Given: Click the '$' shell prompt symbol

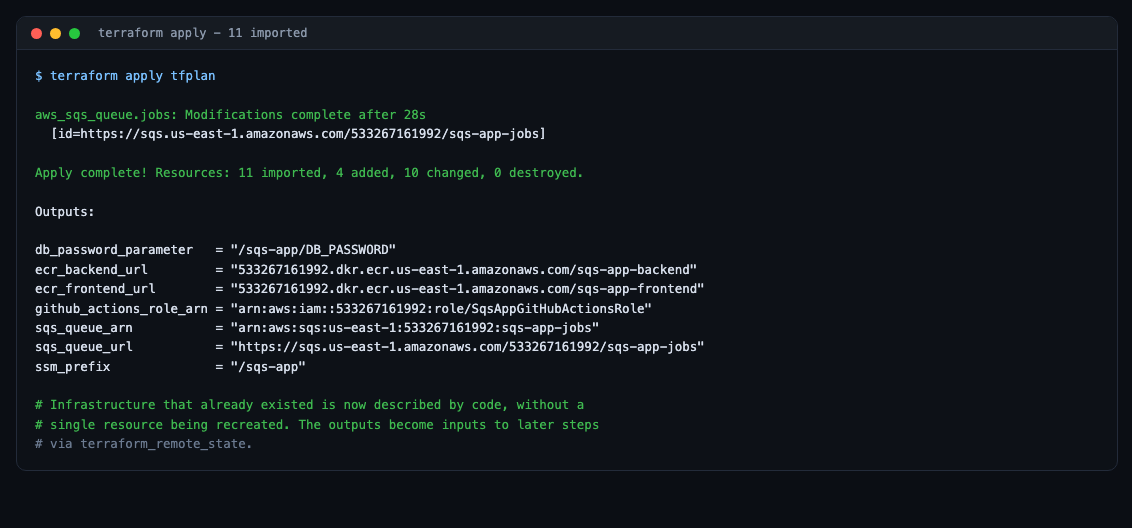Looking at the screenshot, I should click(x=38, y=76).
